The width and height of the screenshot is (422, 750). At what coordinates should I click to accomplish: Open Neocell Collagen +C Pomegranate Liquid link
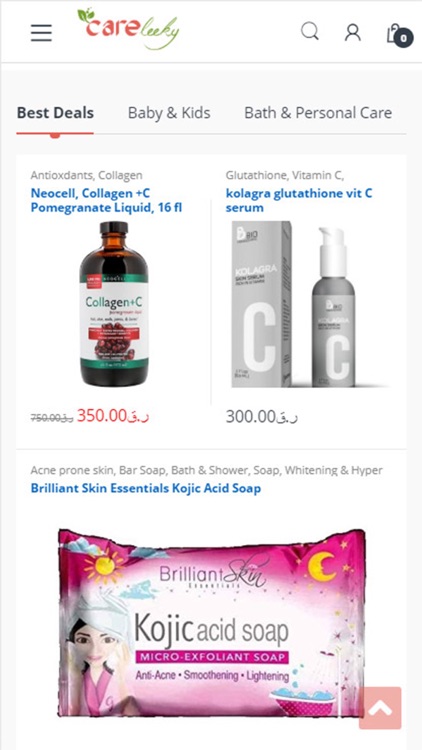point(106,200)
